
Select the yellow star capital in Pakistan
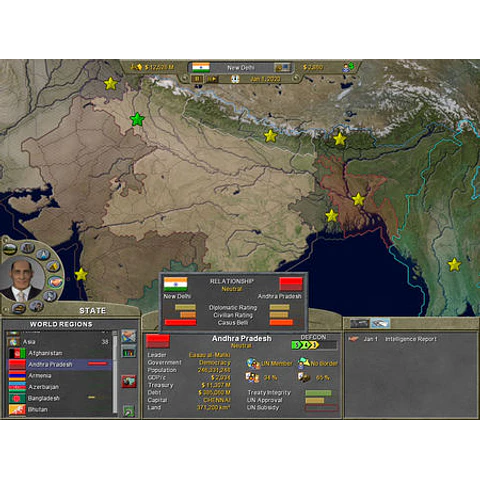tap(111, 84)
